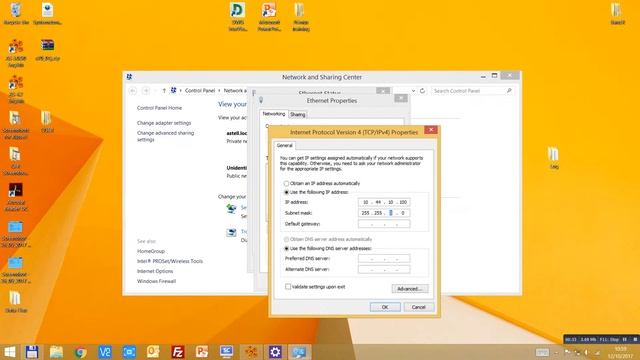Confirm IPv4 properties with OK
The height and width of the screenshot is (360, 640).
tap(385, 307)
